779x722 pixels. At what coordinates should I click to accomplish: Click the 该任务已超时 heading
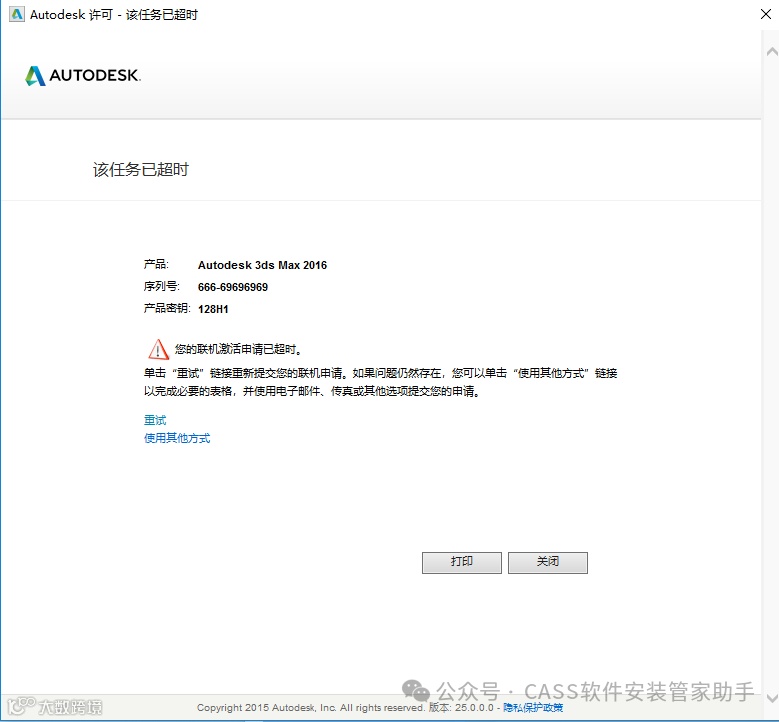point(141,169)
